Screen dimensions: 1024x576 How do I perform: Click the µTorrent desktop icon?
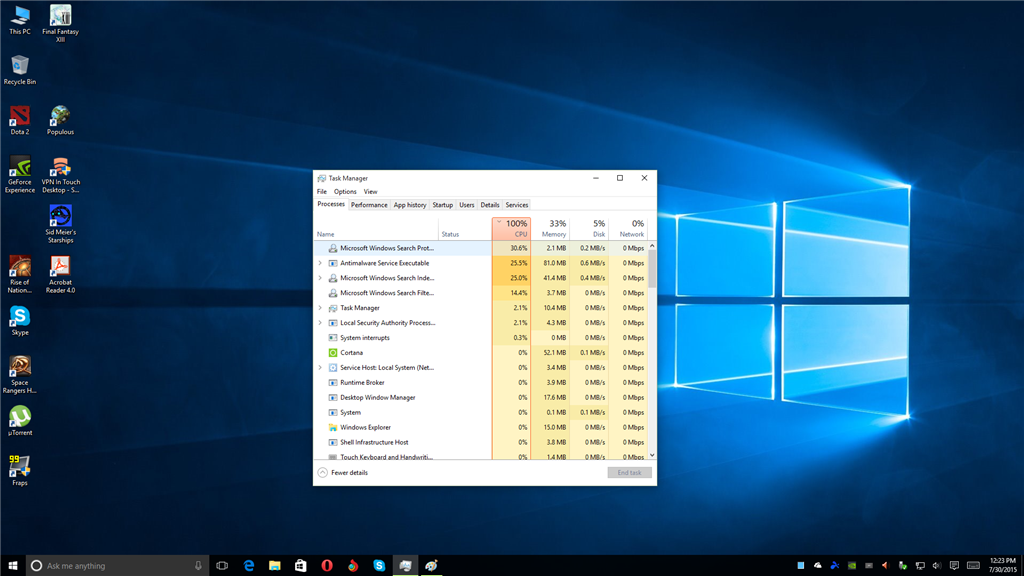(20, 417)
